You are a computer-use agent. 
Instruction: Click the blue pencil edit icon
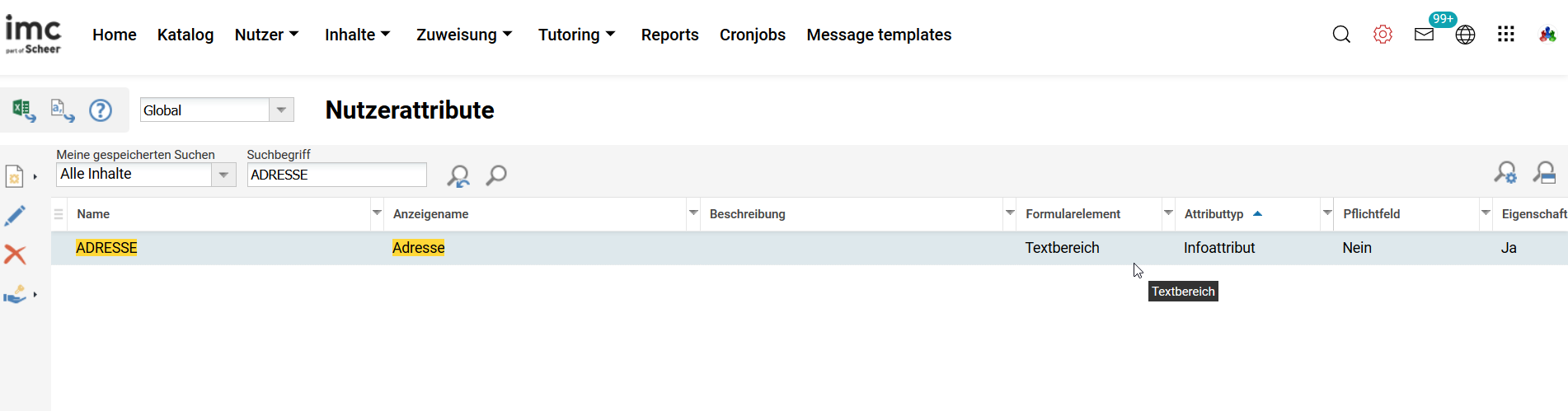15,216
